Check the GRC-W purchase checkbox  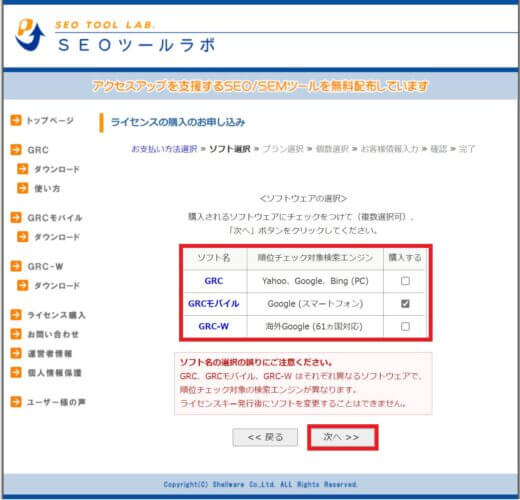(x=405, y=326)
